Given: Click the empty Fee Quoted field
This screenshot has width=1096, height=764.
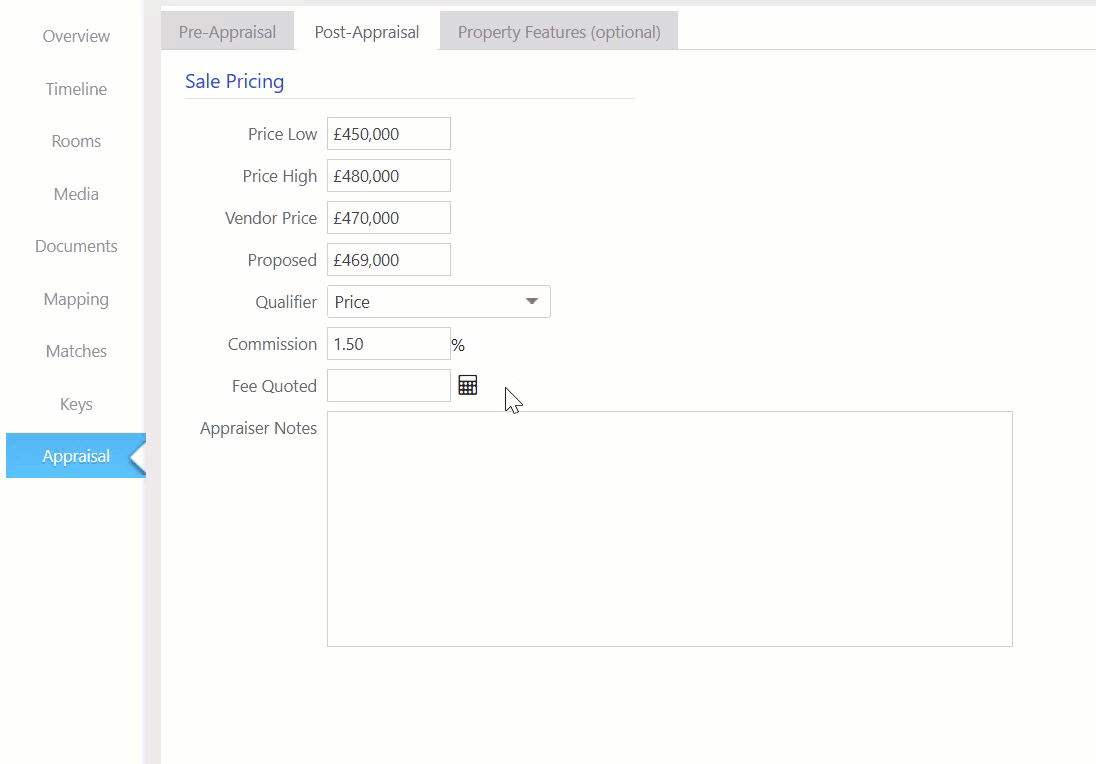Looking at the screenshot, I should point(389,385).
